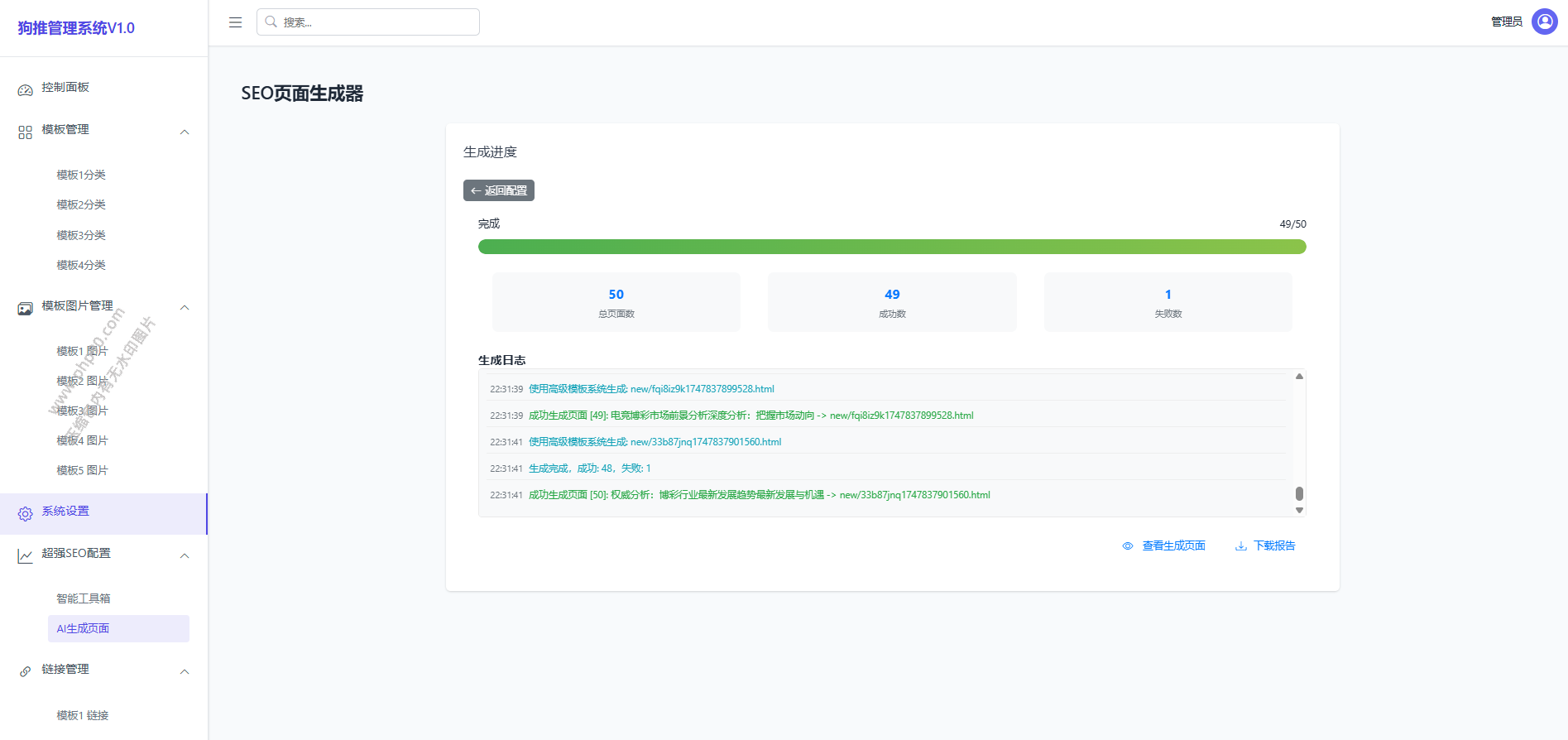
Task: Click the link chain icon beside 链接管理
Action: 26,671
